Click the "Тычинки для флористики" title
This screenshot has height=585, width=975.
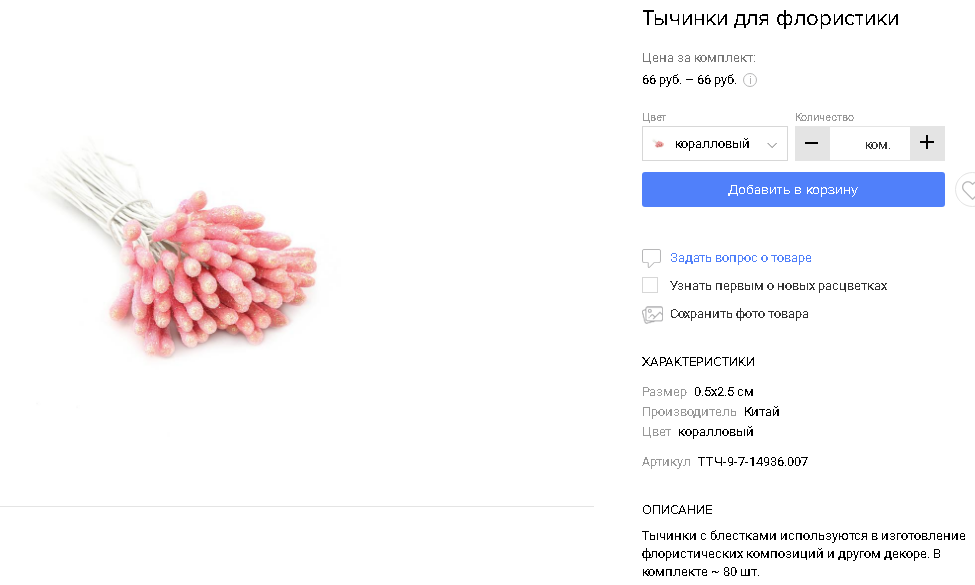pyautogui.click(x=770, y=18)
